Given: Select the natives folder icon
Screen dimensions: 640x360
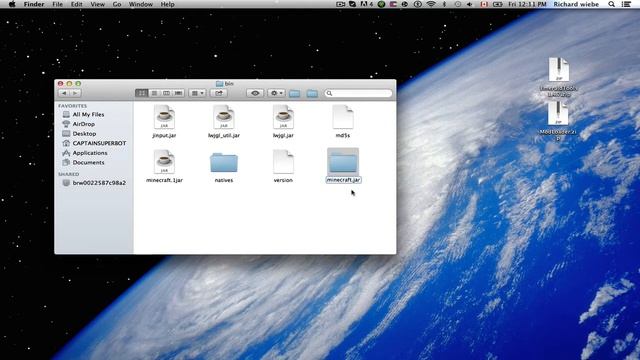Looking at the screenshot, I should pyautogui.click(x=224, y=162).
